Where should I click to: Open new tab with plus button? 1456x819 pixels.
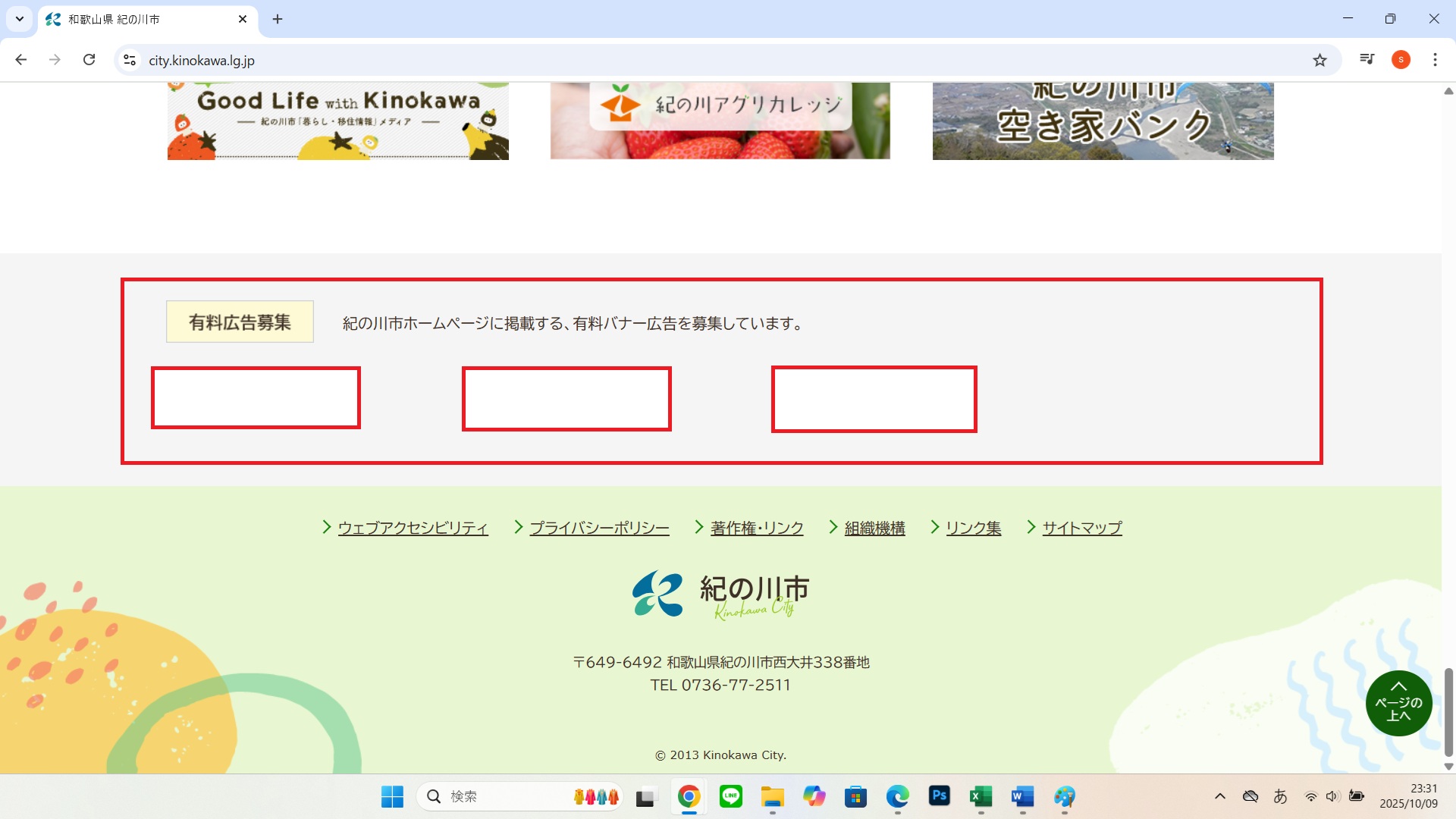278,19
